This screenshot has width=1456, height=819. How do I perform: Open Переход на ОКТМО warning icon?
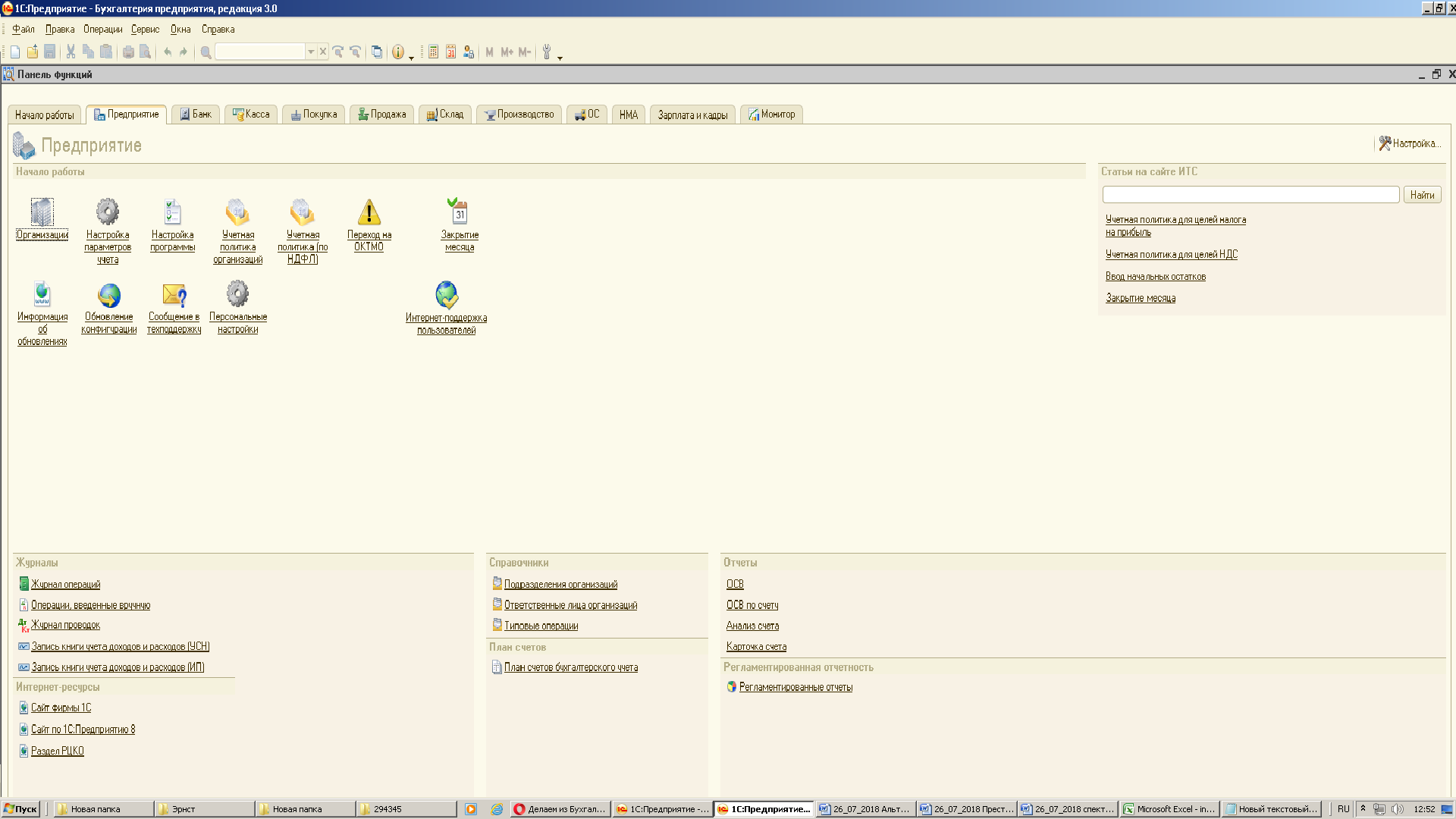pyautogui.click(x=369, y=212)
